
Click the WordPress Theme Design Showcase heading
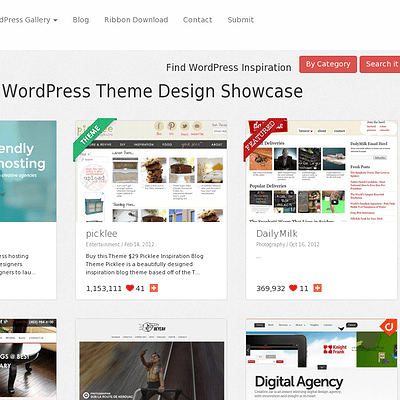pos(153,91)
